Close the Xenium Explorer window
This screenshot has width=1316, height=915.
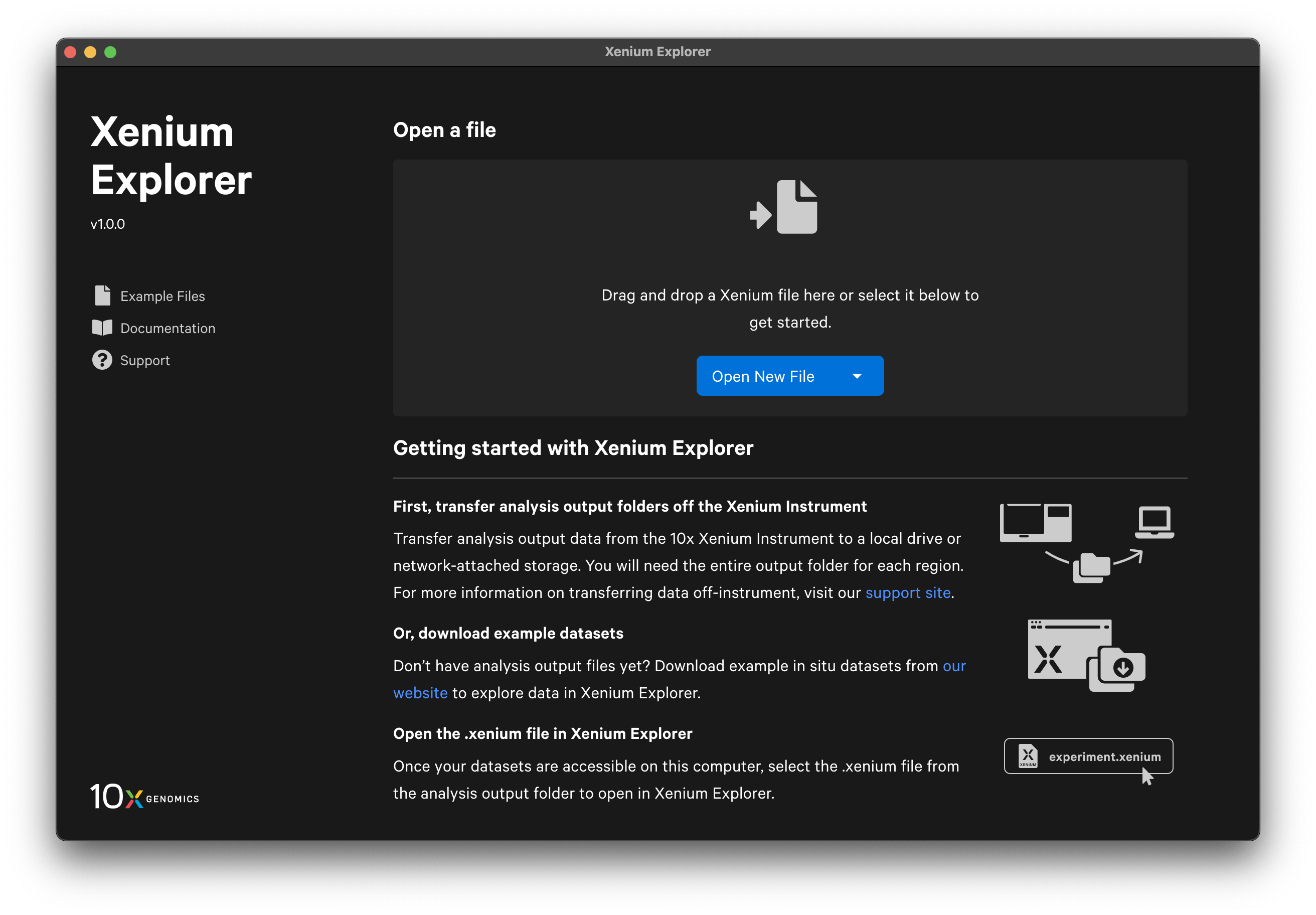71,52
